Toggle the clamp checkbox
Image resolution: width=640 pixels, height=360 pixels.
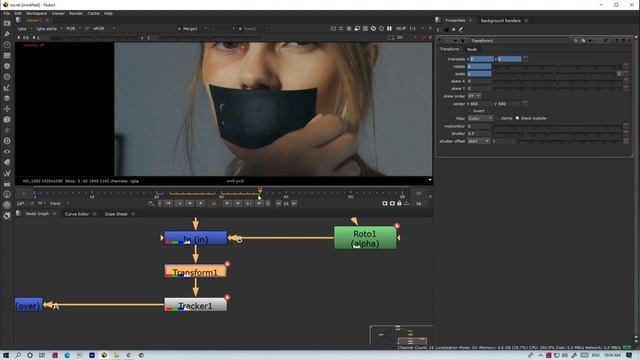pos(498,118)
